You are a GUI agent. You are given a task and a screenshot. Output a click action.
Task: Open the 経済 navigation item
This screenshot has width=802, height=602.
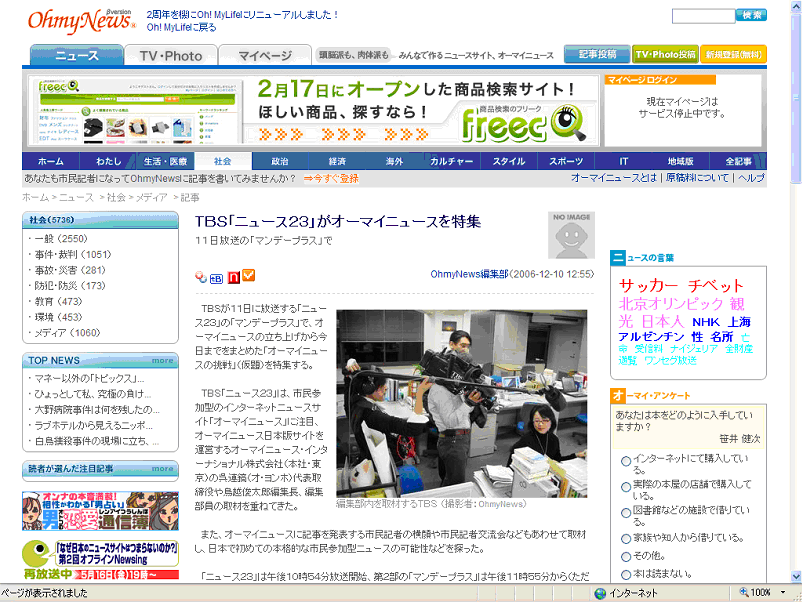tap(337, 161)
